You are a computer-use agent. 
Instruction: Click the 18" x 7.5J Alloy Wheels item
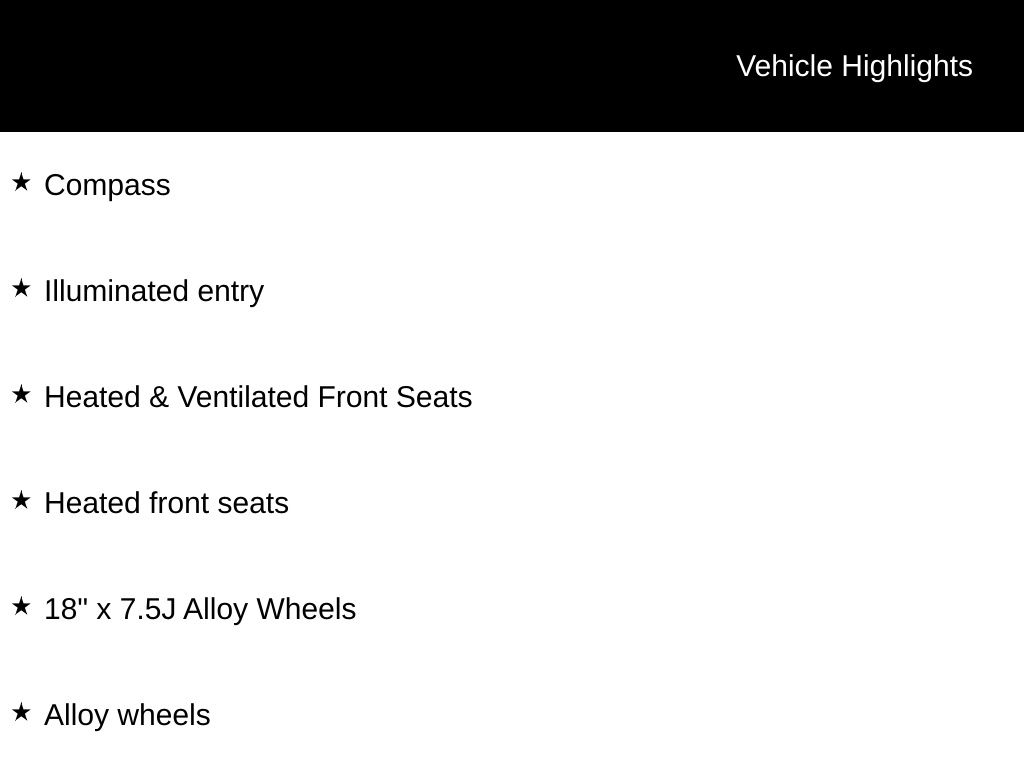tap(200, 609)
